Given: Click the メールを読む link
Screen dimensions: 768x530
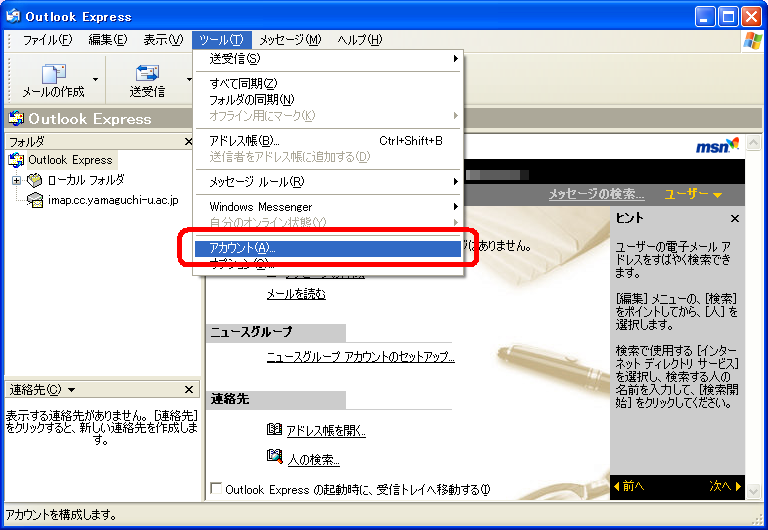Looking at the screenshot, I should click(296, 294).
